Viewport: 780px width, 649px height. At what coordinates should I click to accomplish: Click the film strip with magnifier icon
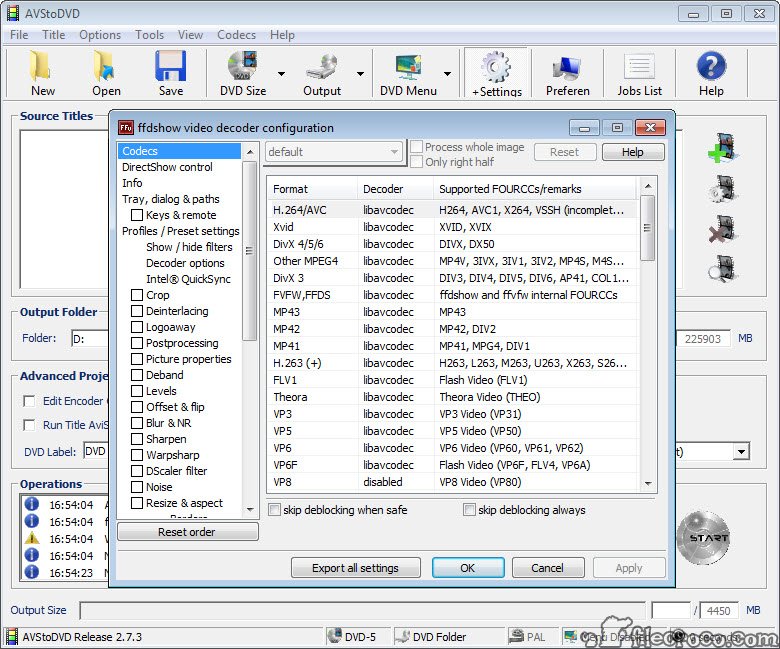724,269
